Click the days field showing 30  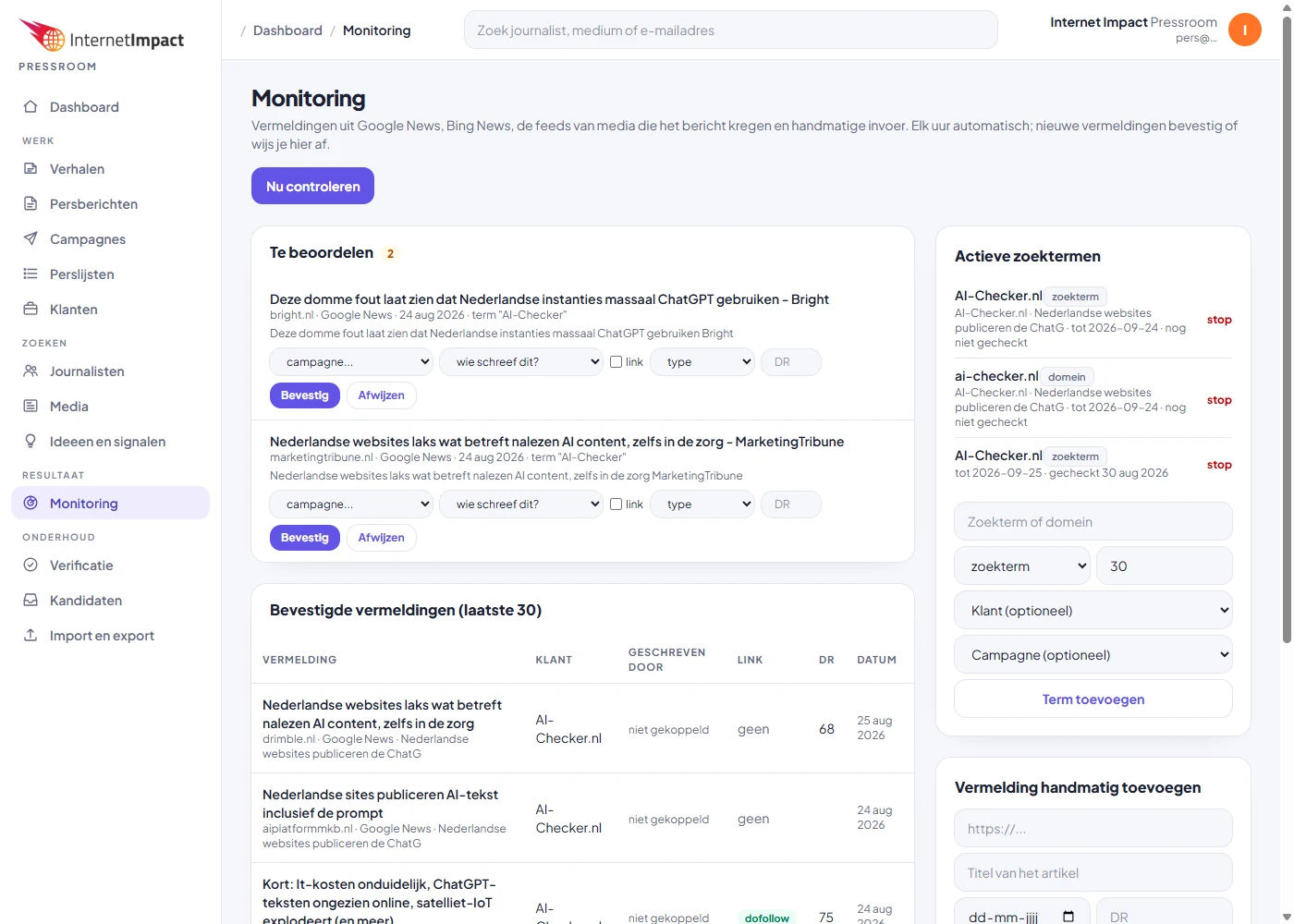1165,565
